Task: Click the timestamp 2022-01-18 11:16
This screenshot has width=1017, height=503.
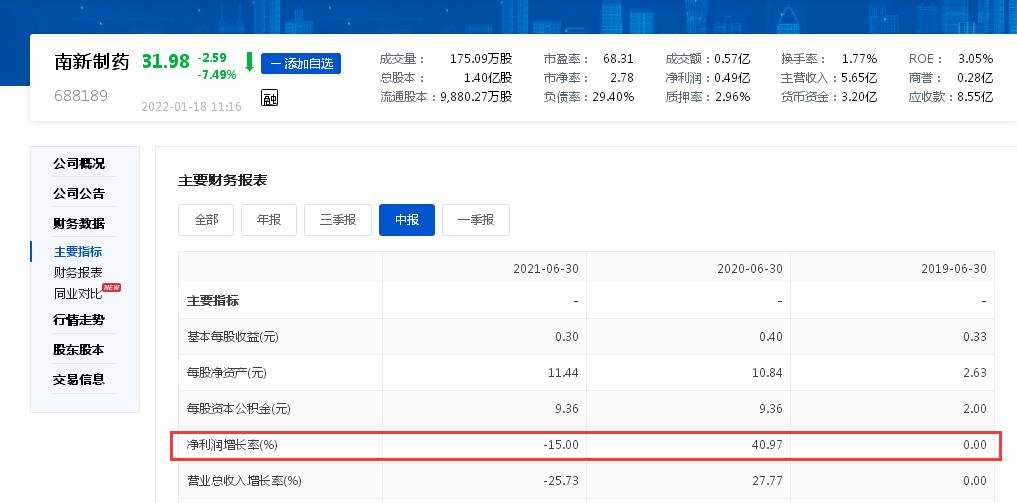Action: click(191, 106)
